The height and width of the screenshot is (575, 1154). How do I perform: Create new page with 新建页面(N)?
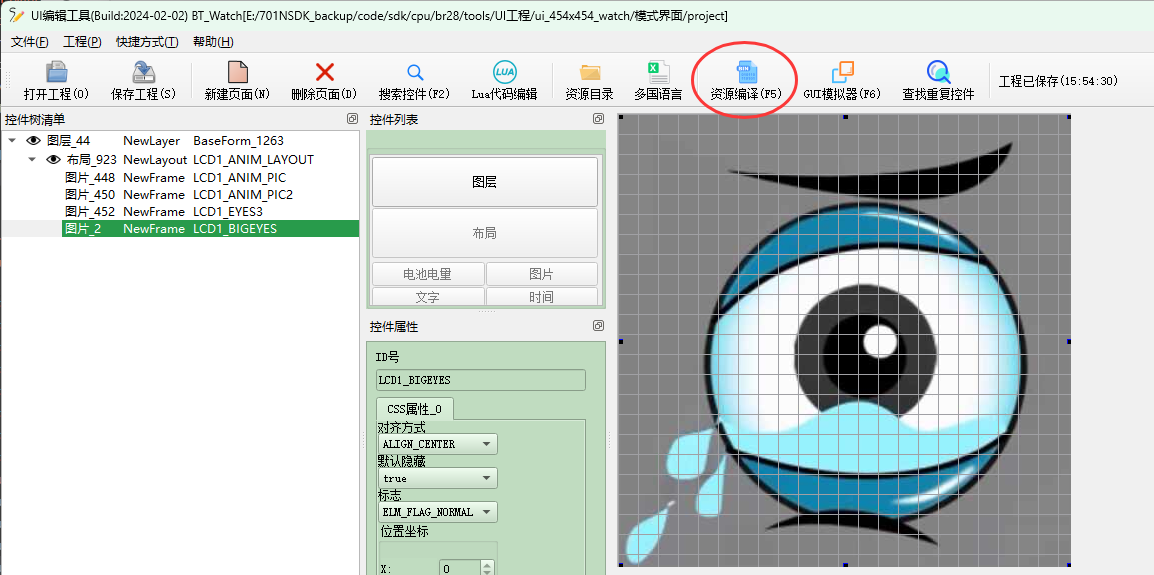[237, 82]
